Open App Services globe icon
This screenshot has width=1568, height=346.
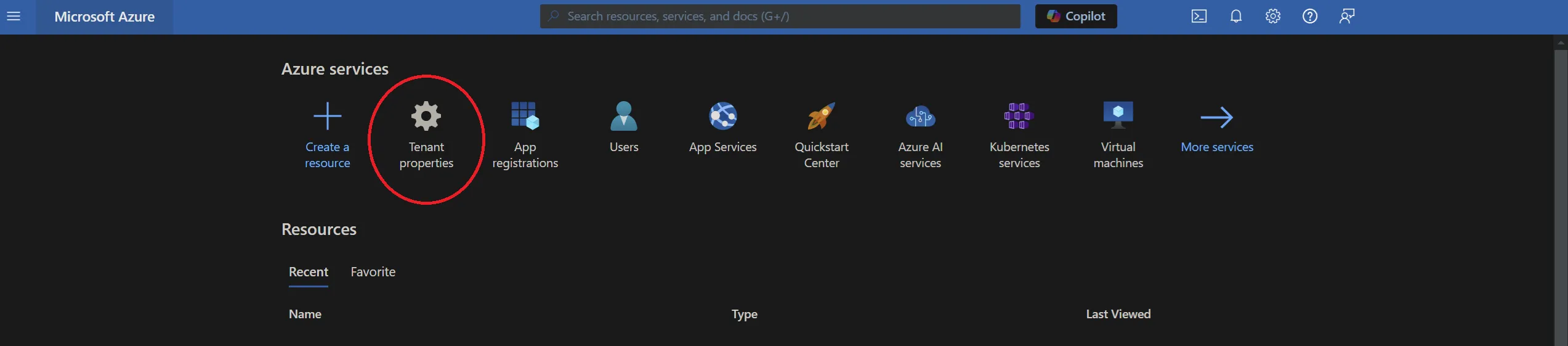(x=723, y=116)
